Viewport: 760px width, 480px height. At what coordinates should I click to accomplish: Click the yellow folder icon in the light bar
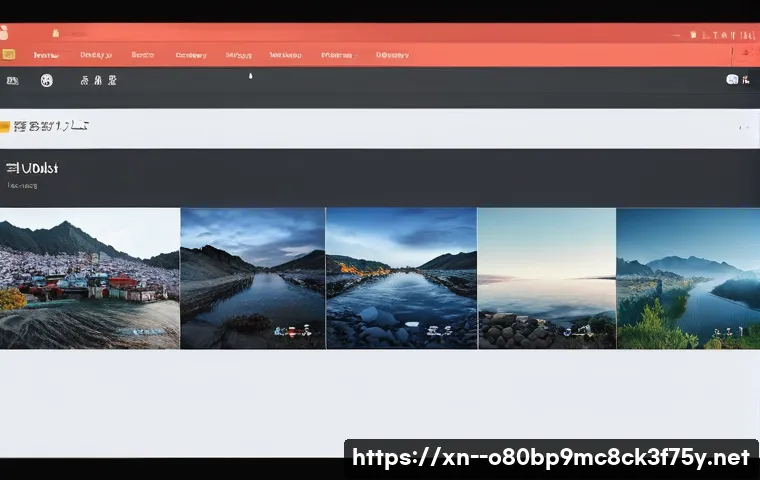tap(5, 127)
